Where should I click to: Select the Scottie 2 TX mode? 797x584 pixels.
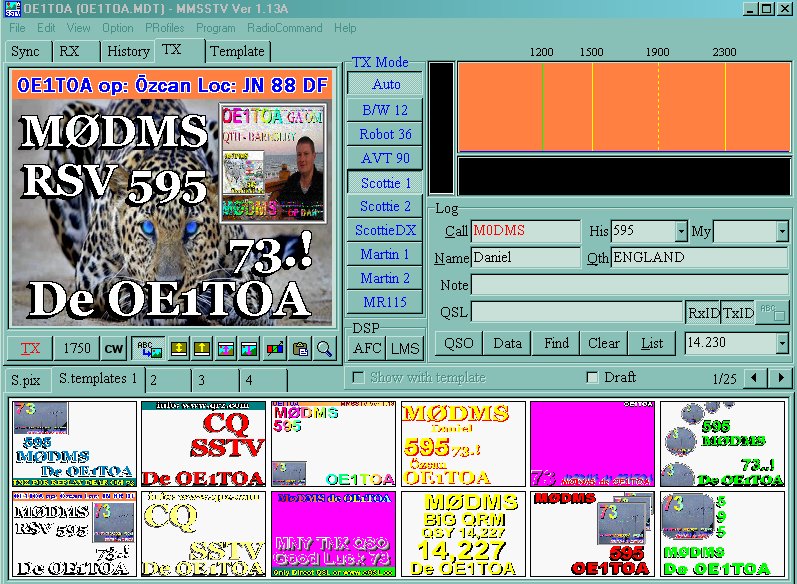[386, 206]
